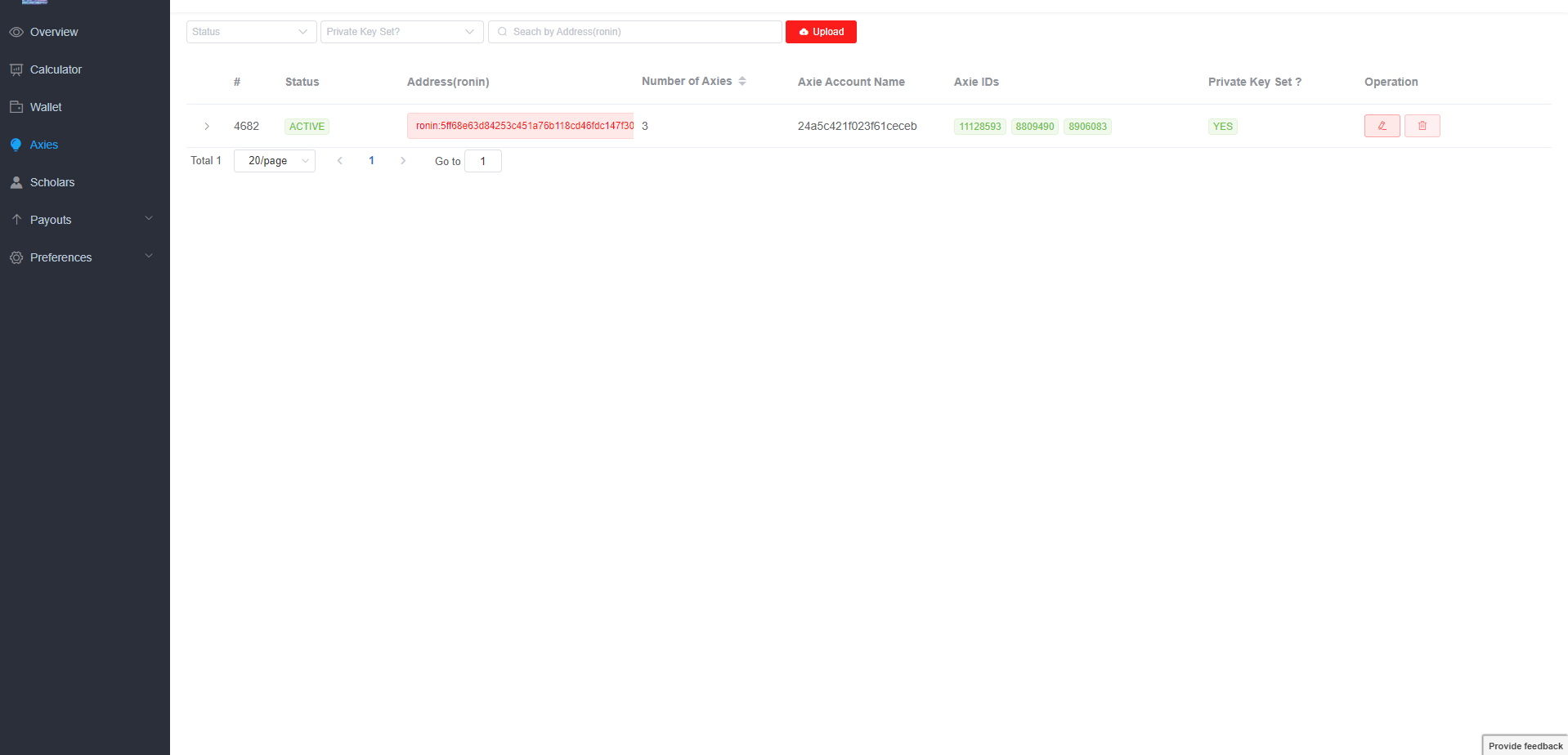
Task: Focus the Search by Address field
Action: (635, 32)
